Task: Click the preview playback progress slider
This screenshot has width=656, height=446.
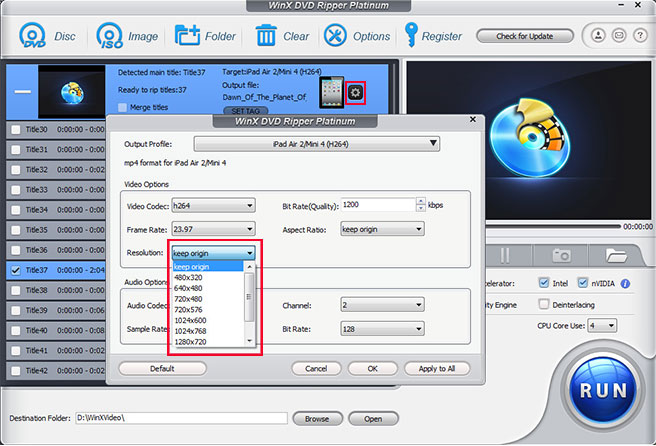Action: pos(552,226)
